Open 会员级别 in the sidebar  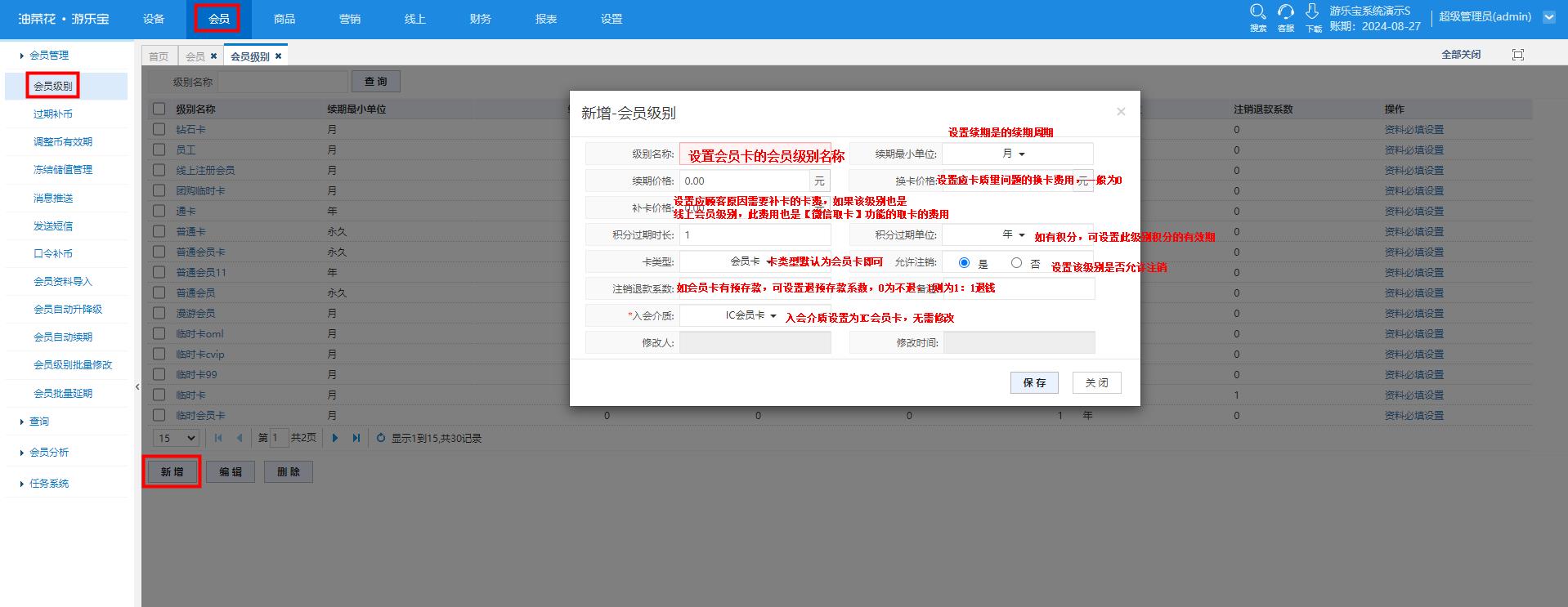coord(53,86)
